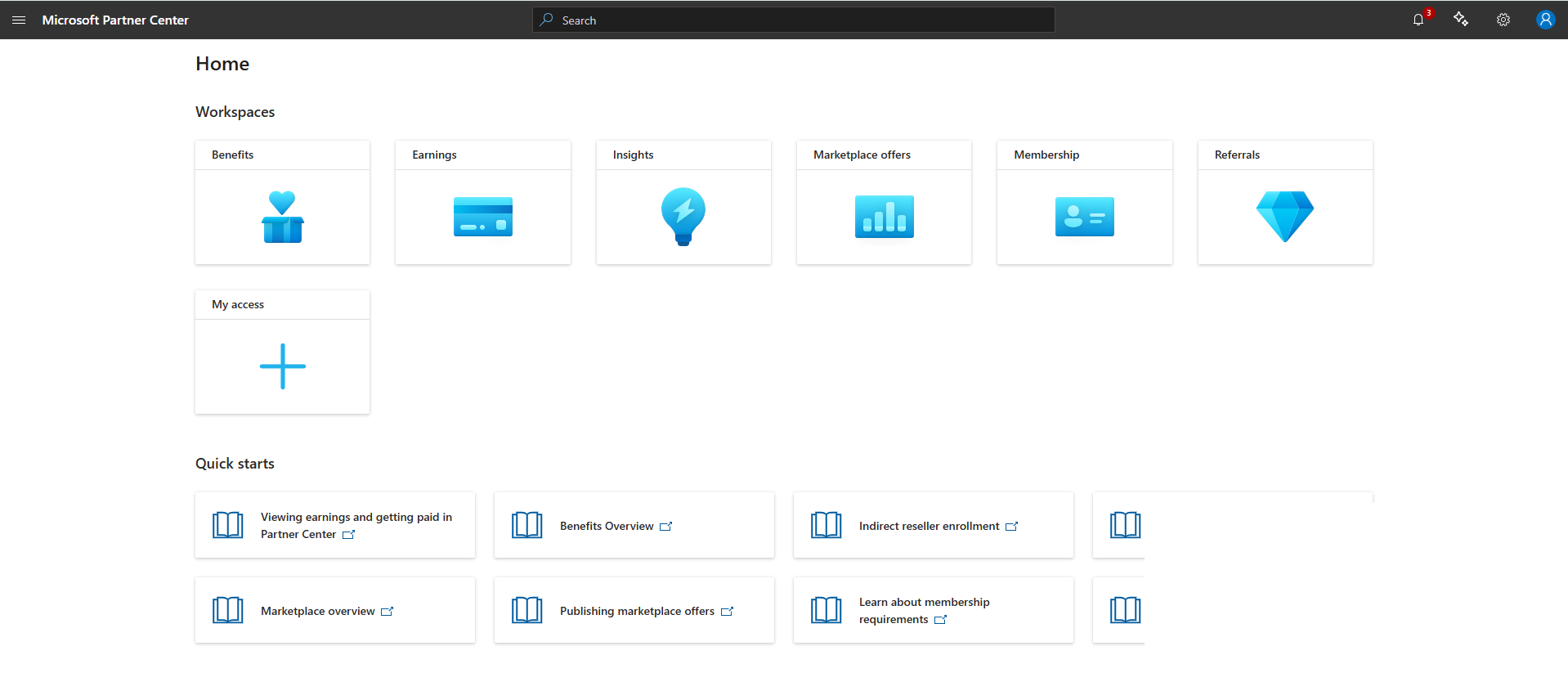Open the user account avatar

point(1545,20)
